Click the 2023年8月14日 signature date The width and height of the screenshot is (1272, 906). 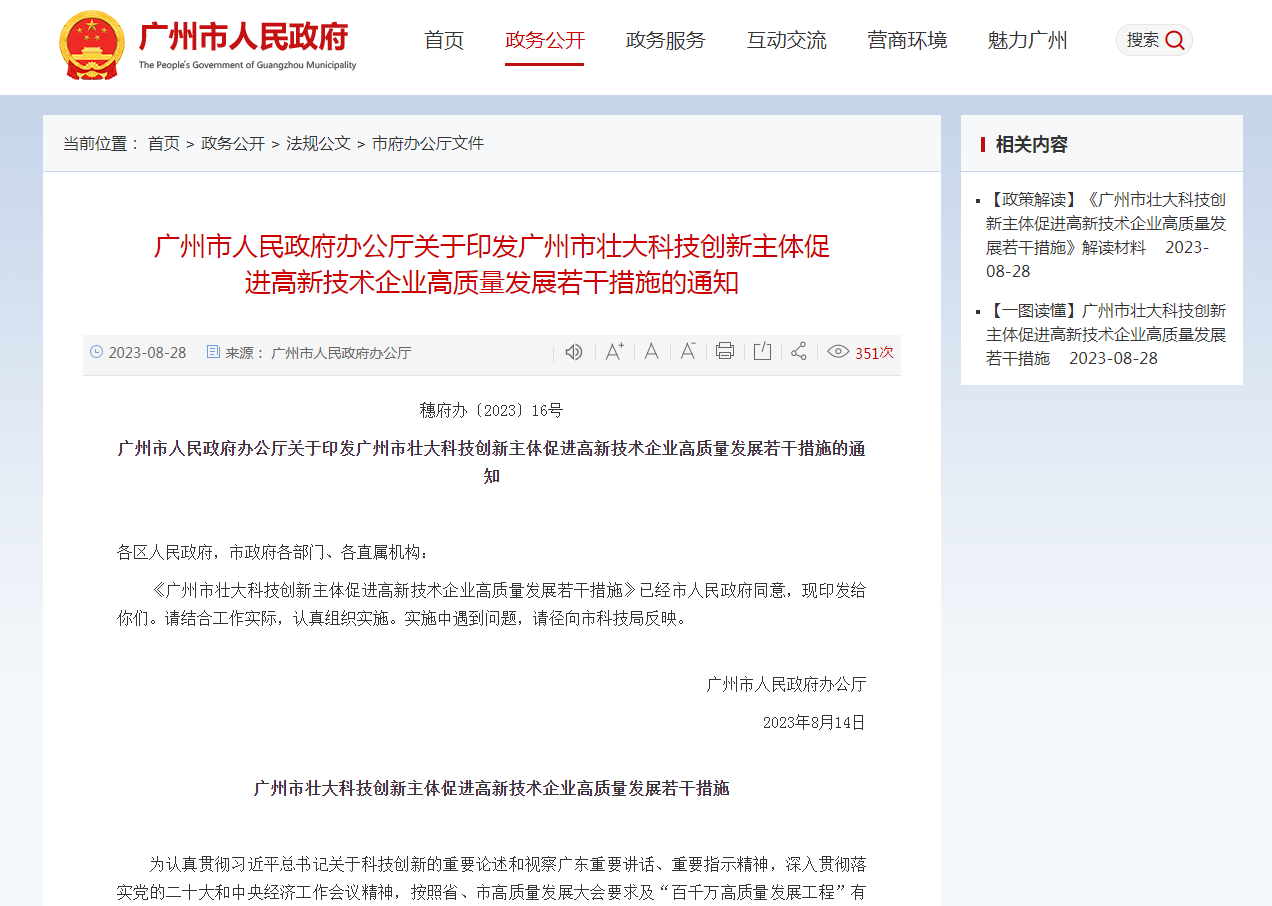pos(814,722)
